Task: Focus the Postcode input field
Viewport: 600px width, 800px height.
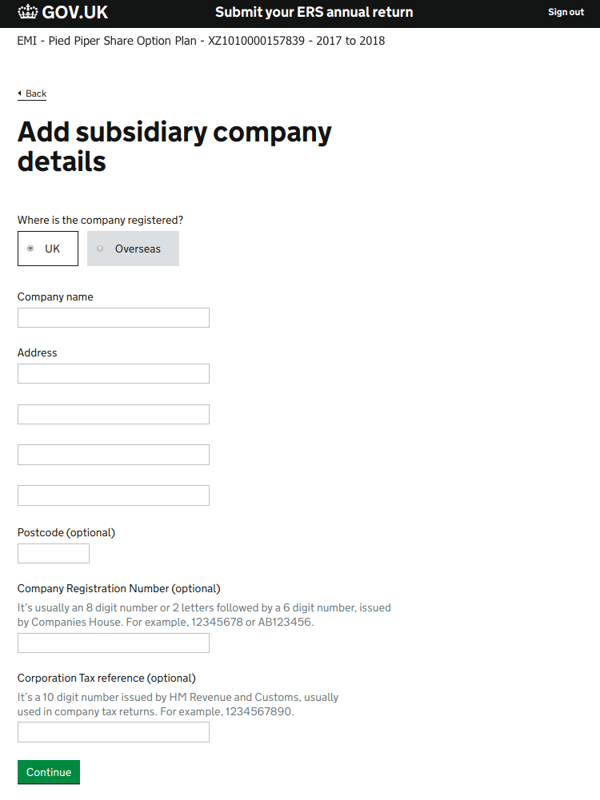Action: (x=54, y=554)
